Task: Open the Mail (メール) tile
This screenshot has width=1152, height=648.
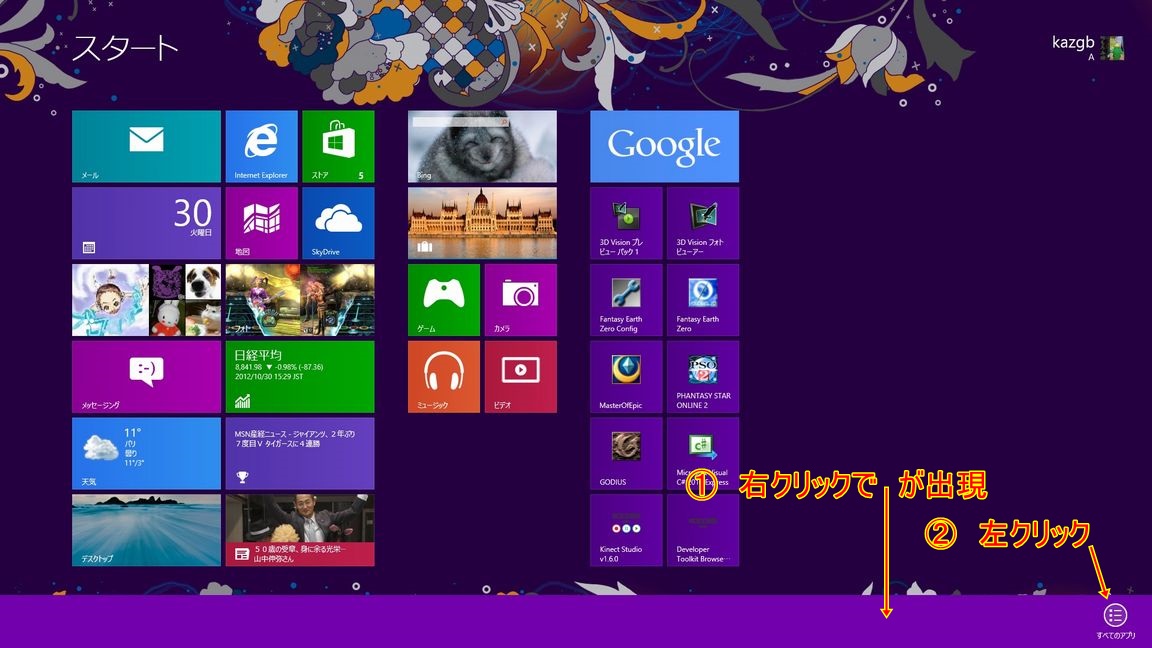Action: [146, 146]
